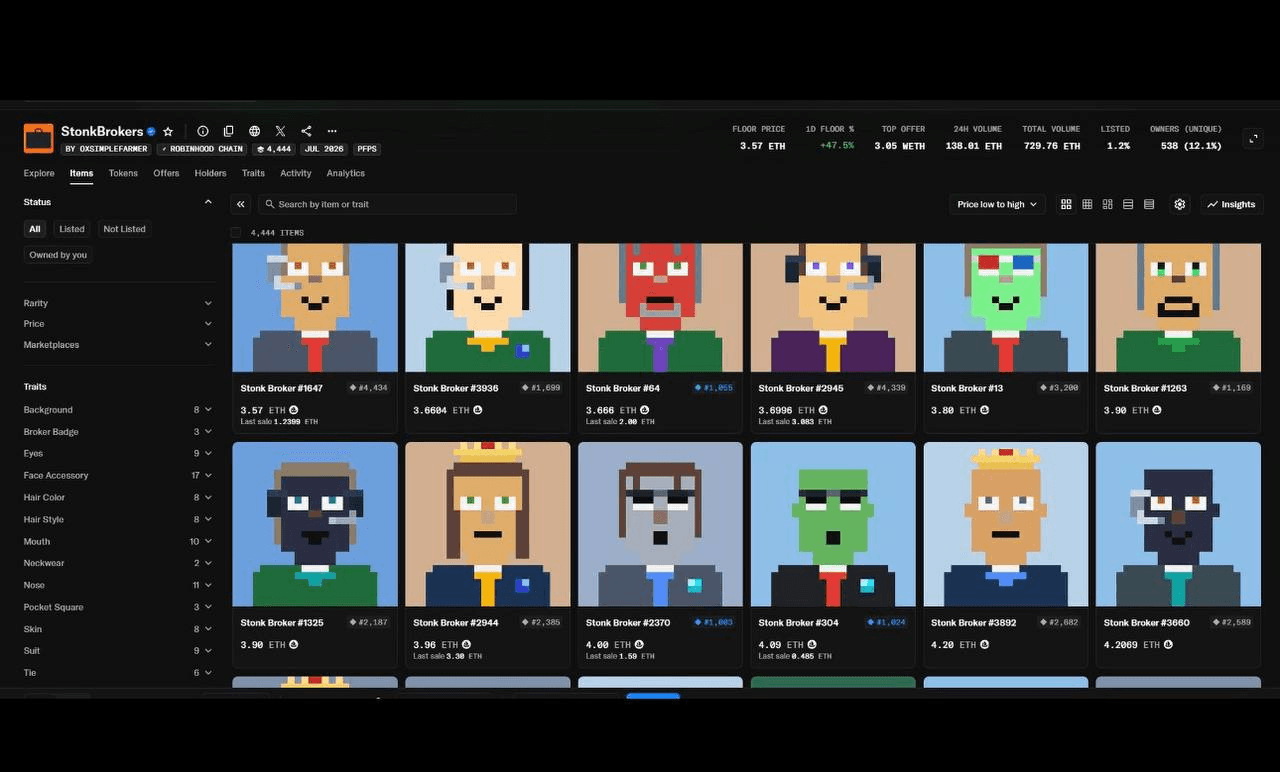Click the Search by item or trait field

click(x=388, y=204)
